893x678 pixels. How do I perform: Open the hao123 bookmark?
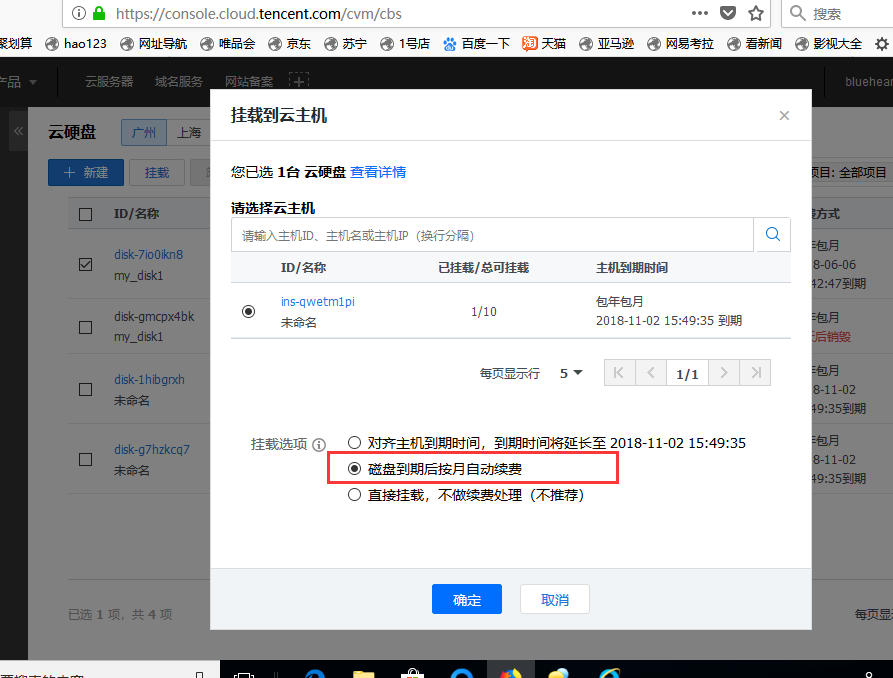pos(76,44)
